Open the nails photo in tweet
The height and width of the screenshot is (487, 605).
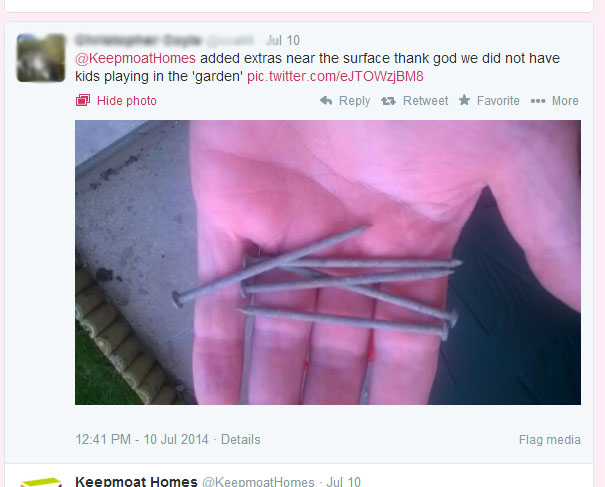click(328, 262)
